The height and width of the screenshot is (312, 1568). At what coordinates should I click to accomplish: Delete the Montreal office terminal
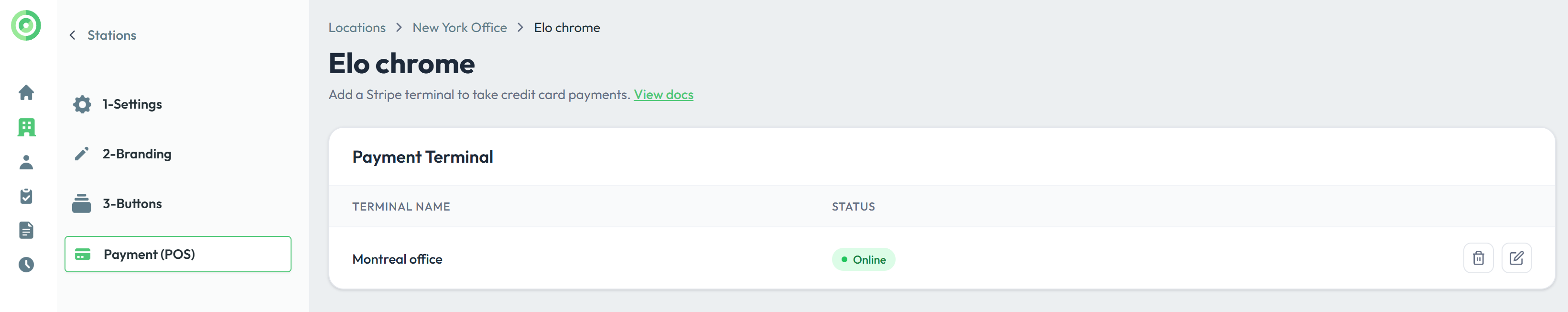(x=1478, y=258)
